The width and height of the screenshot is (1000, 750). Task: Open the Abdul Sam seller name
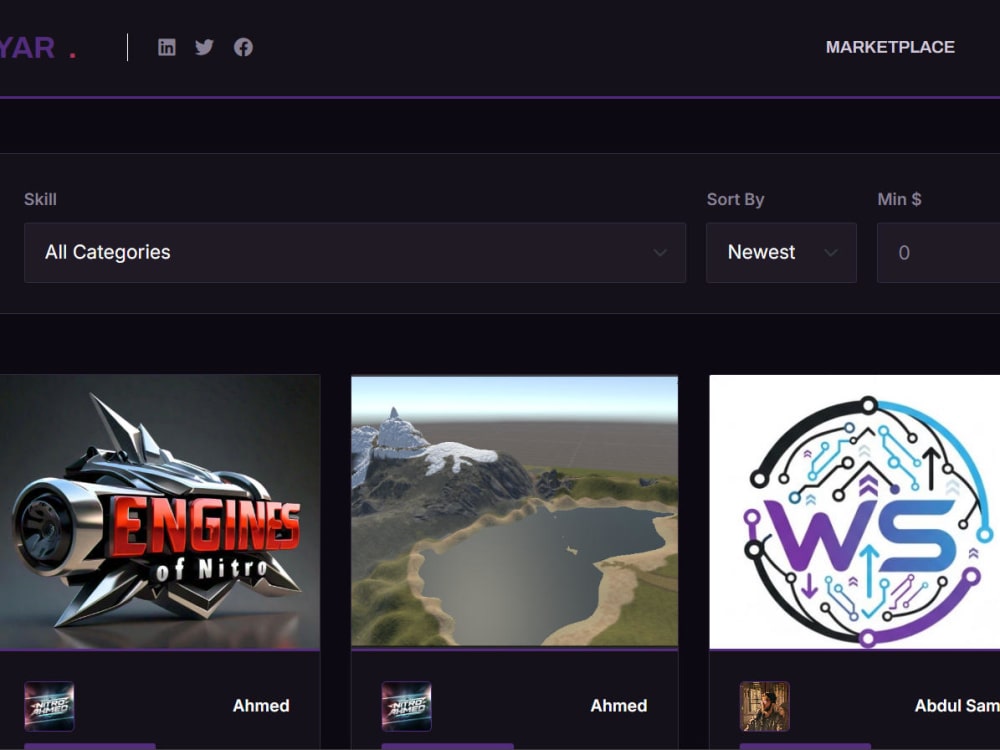957,706
